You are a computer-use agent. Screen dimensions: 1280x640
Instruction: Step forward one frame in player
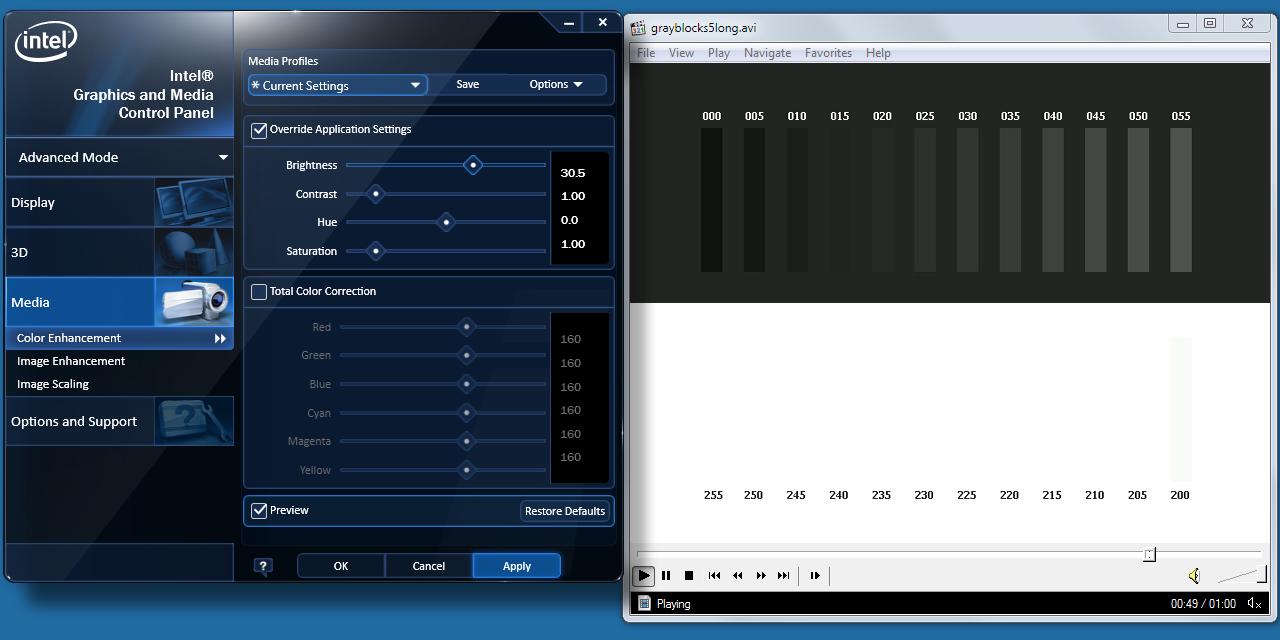click(815, 576)
